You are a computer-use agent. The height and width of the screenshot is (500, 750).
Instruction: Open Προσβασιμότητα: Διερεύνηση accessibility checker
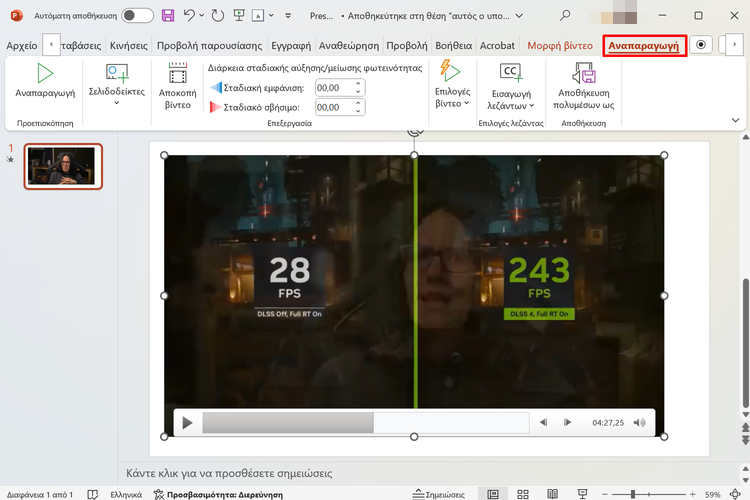pos(219,495)
